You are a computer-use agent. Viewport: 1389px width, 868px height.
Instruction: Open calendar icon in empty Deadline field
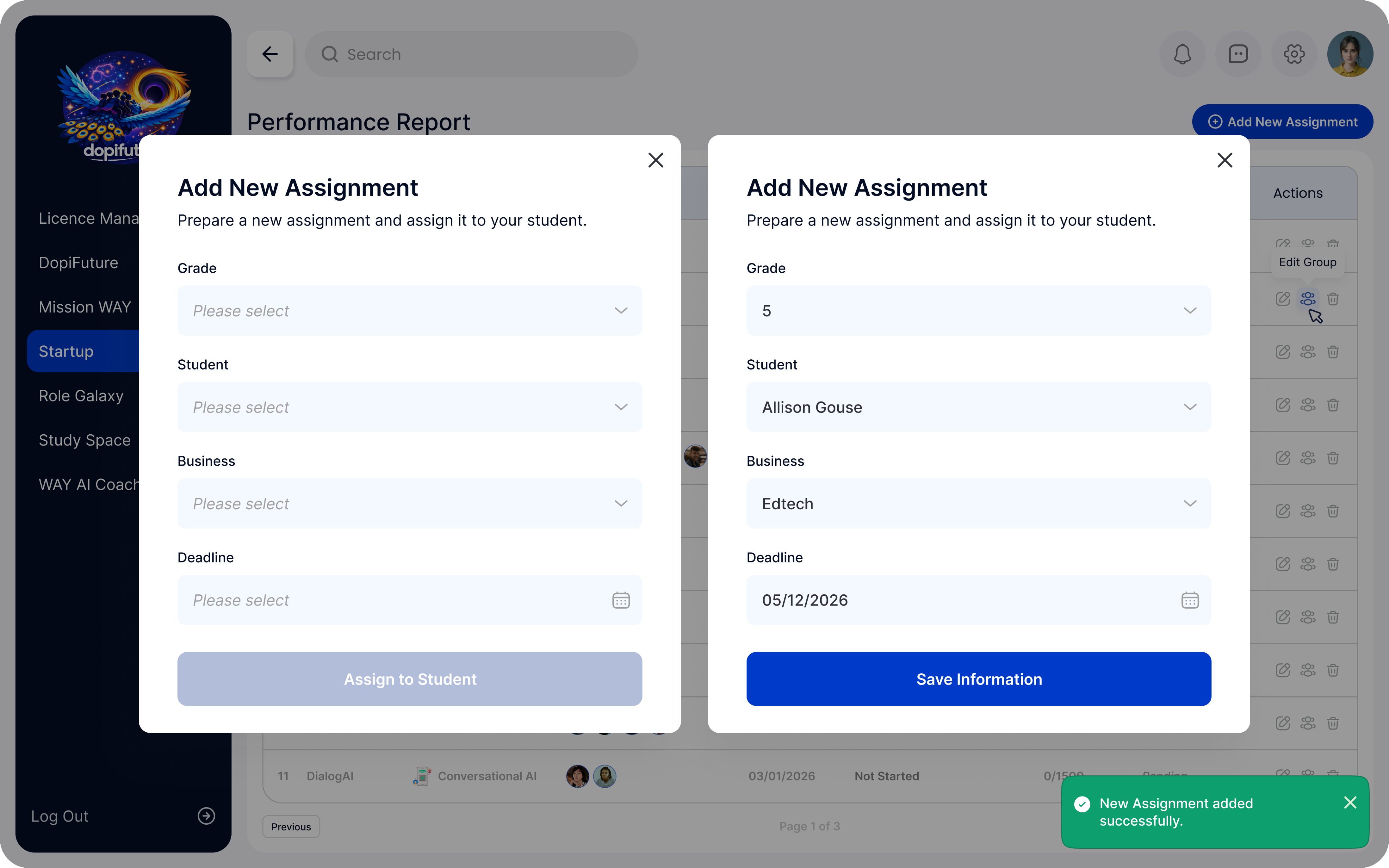pyautogui.click(x=621, y=600)
